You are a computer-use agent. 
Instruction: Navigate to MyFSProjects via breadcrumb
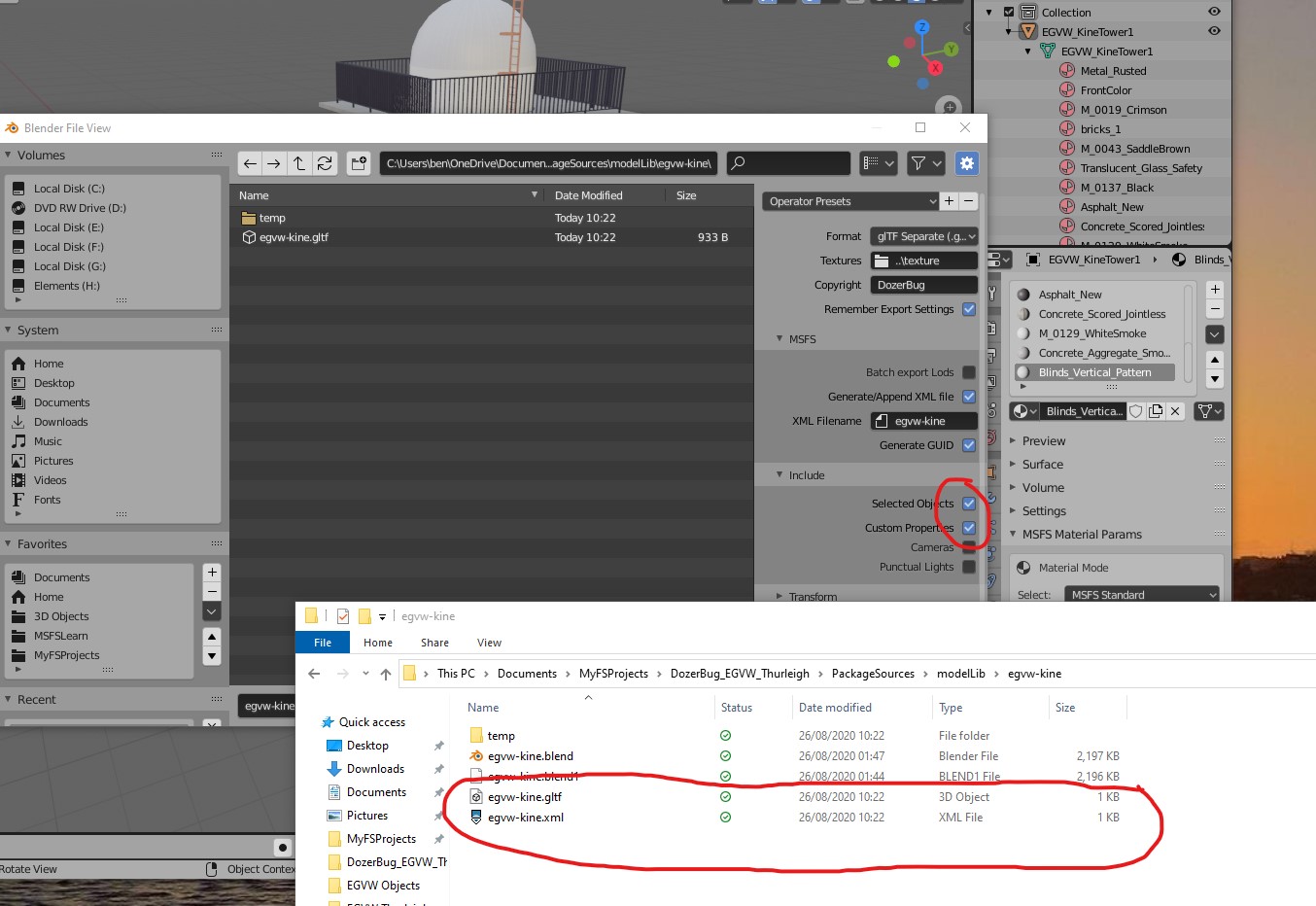coord(613,673)
